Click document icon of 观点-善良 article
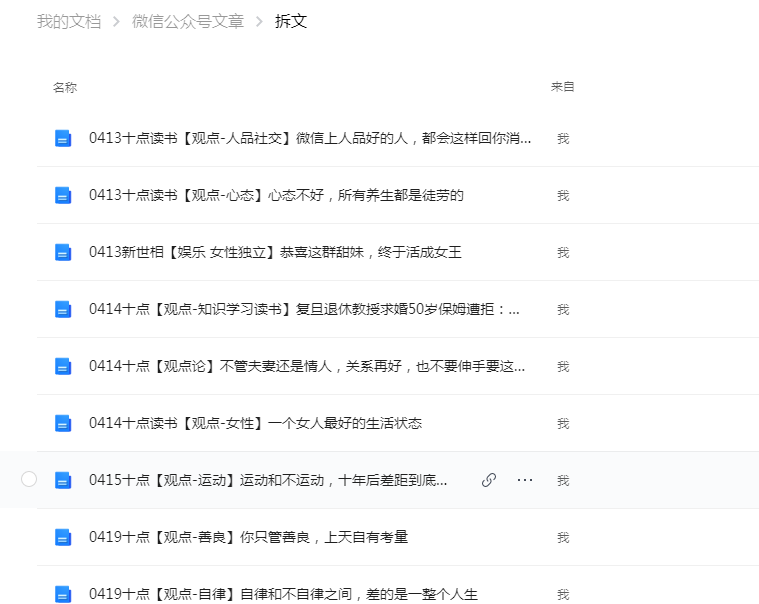The width and height of the screenshot is (759, 604). [x=63, y=537]
